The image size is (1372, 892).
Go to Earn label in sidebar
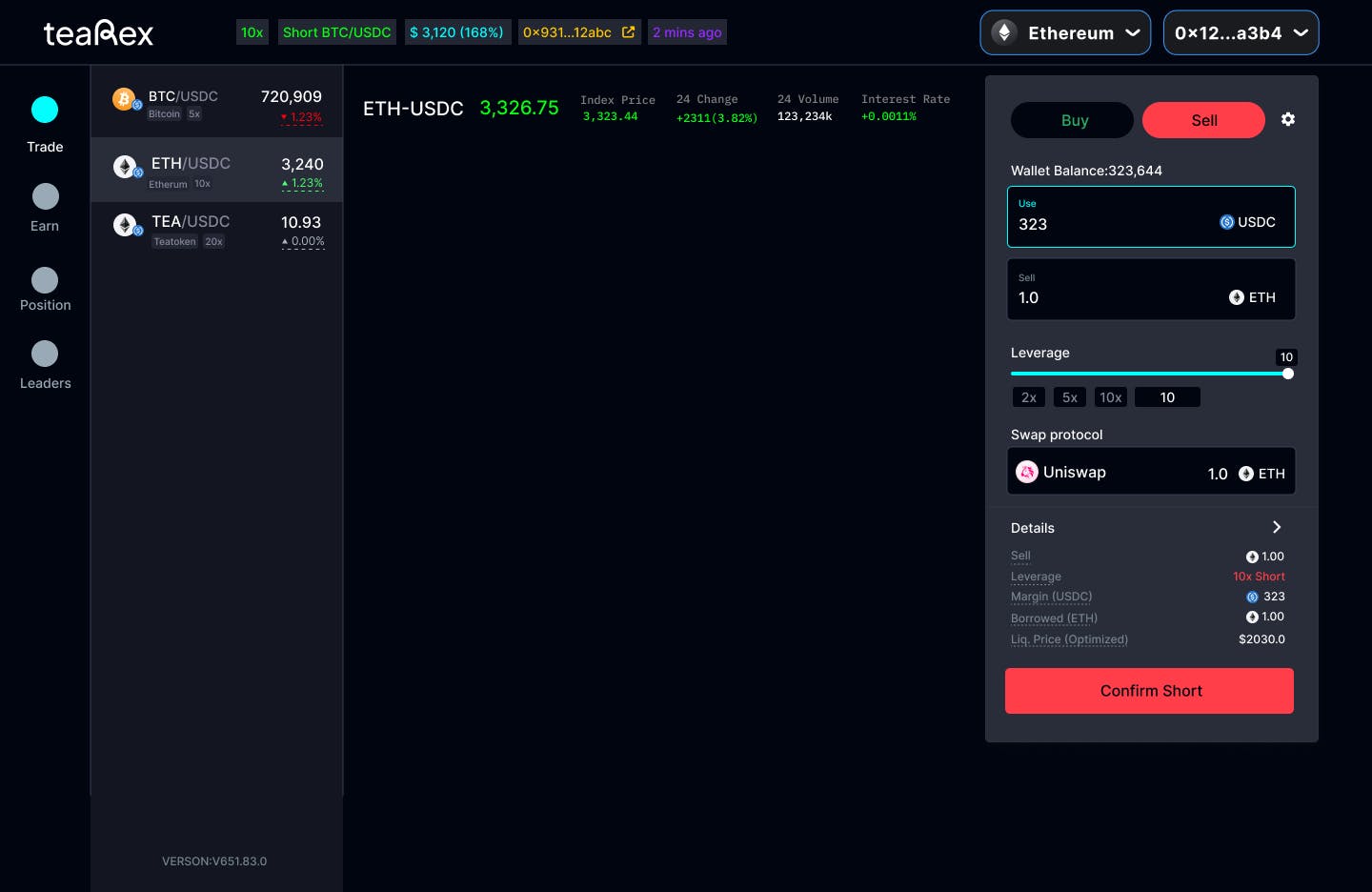click(x=45, y=226)
